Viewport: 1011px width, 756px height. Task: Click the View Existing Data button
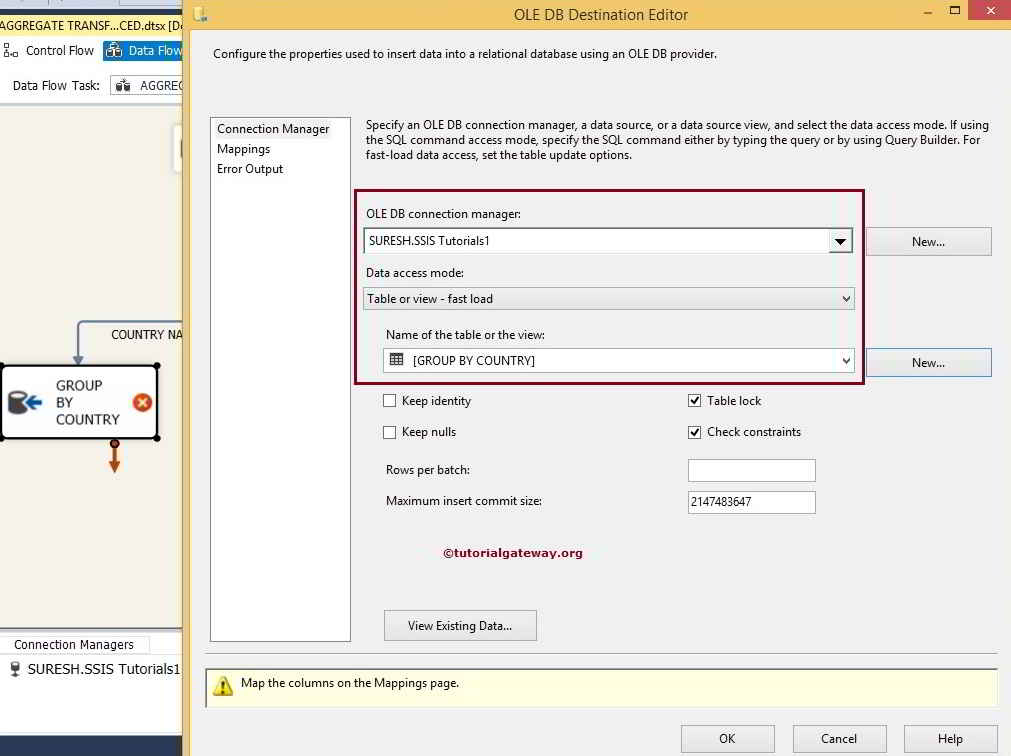[x=460, y=625]
